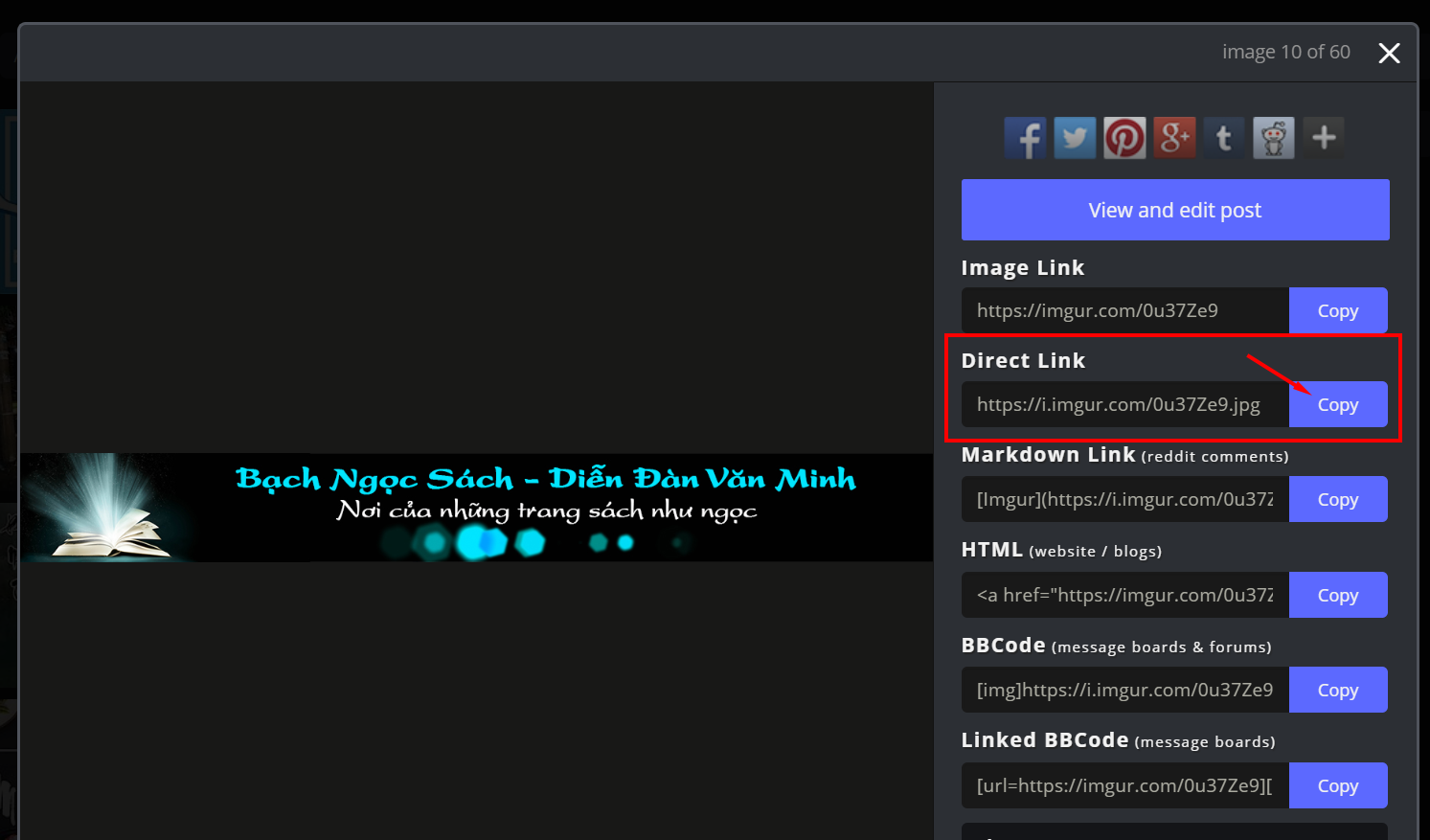Image resolution: width=1430 pixels, height=840 pixels.
Task: Click the Pinterest share icon
Action: pyautogui.click(x=1124, y=138)
